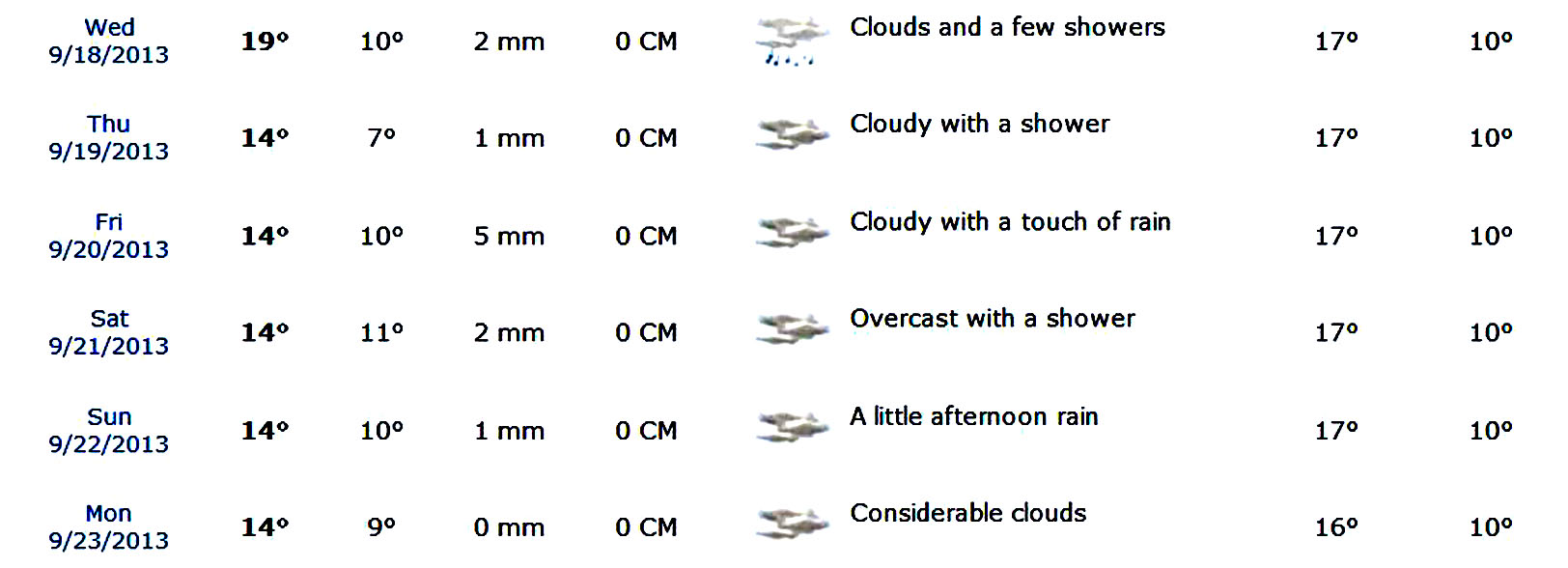Click the 'Clouds and a few showers' description
Screen dimensions: 1568x568
pyautogui.click(x=1007, y=27)
